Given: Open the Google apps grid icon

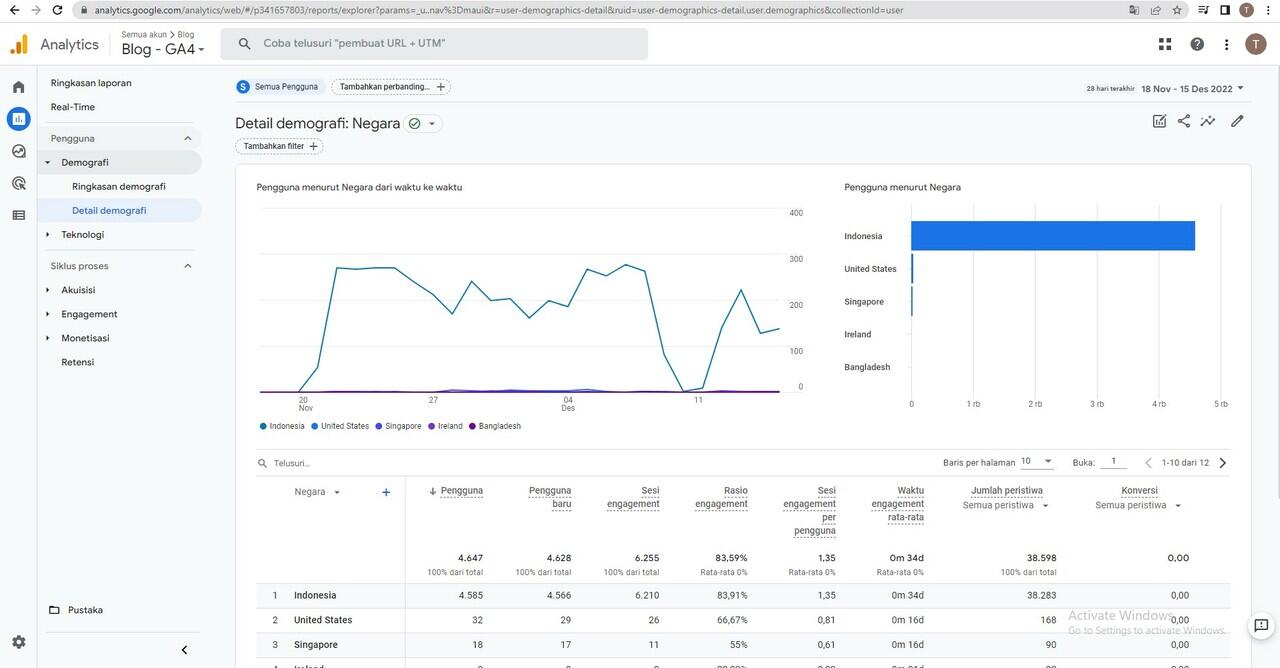Looking at the screenshot, I should tap(1165, 44).
